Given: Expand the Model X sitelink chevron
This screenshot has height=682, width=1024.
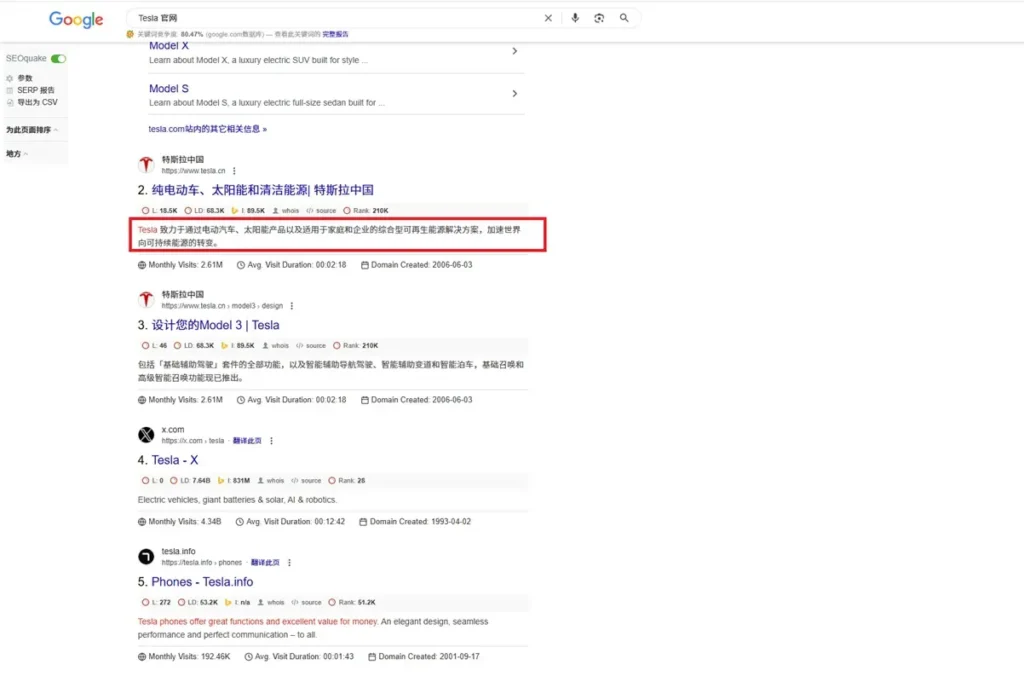Looking at the screenshot, I should [514, 51].
